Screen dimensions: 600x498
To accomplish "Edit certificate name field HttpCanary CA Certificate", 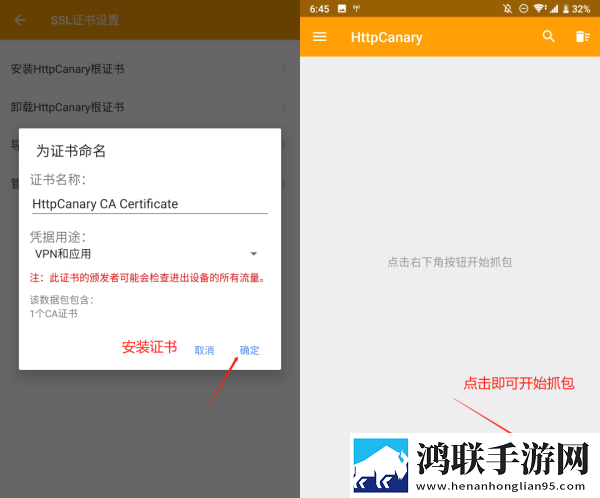I will (150, 204).
